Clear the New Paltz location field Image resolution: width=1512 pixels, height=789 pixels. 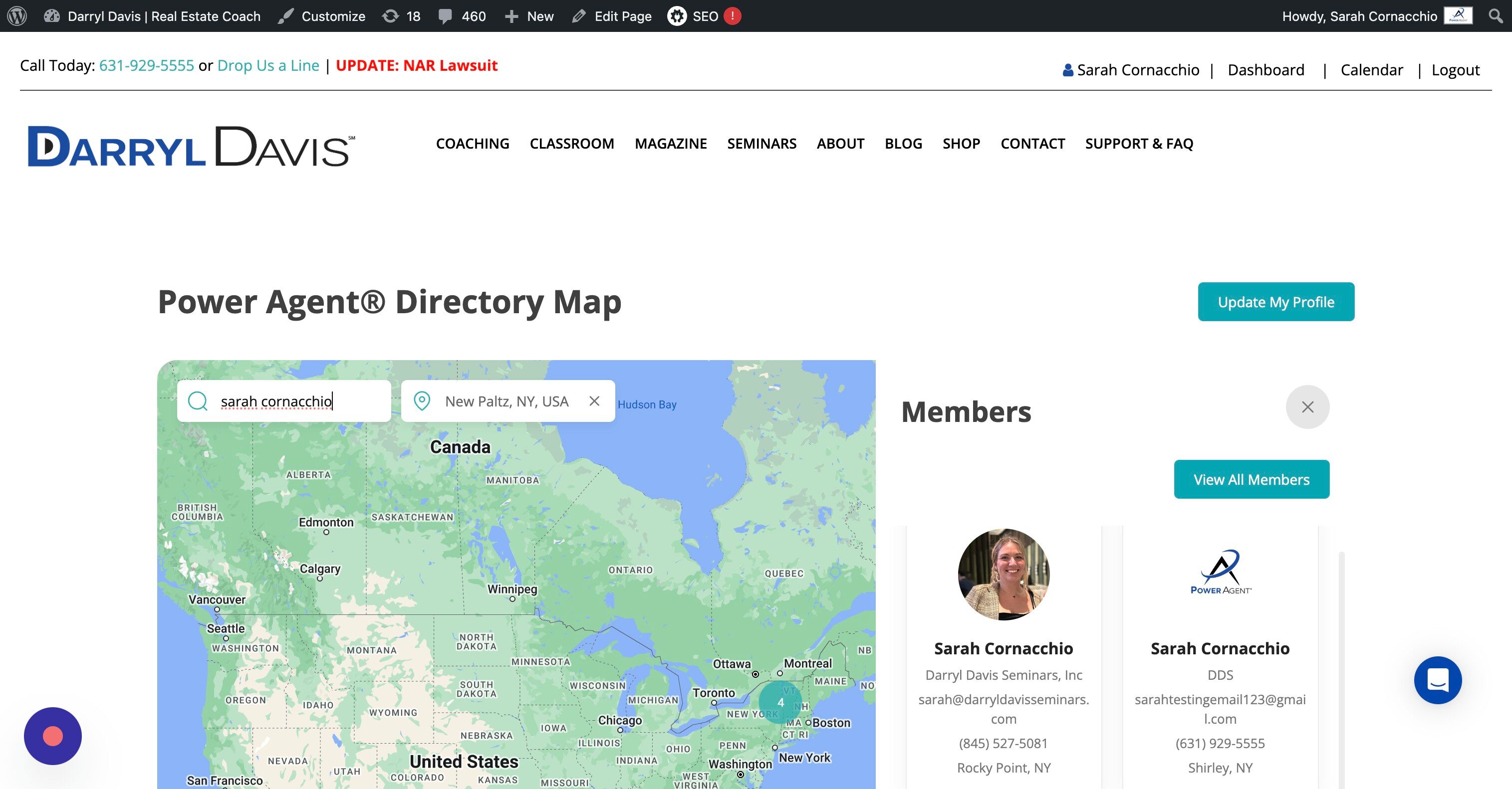[594, 401]
